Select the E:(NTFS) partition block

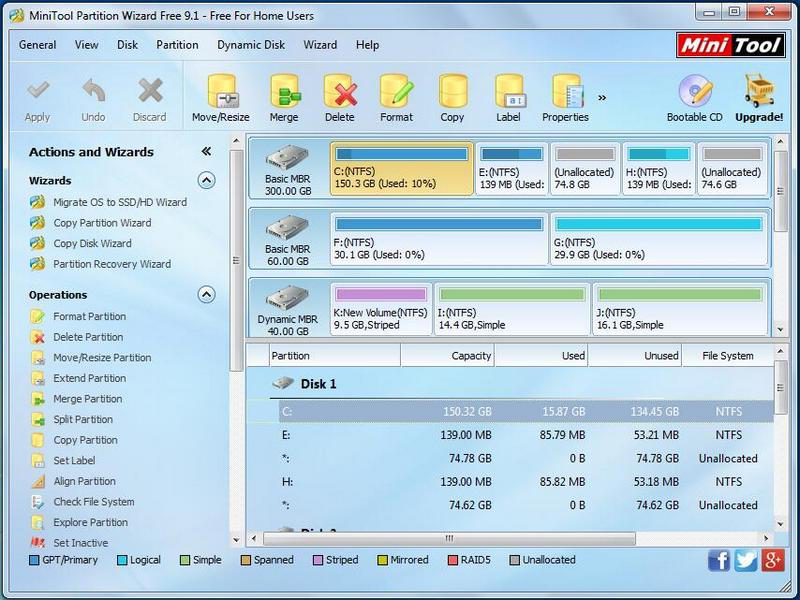pos(512,168)
